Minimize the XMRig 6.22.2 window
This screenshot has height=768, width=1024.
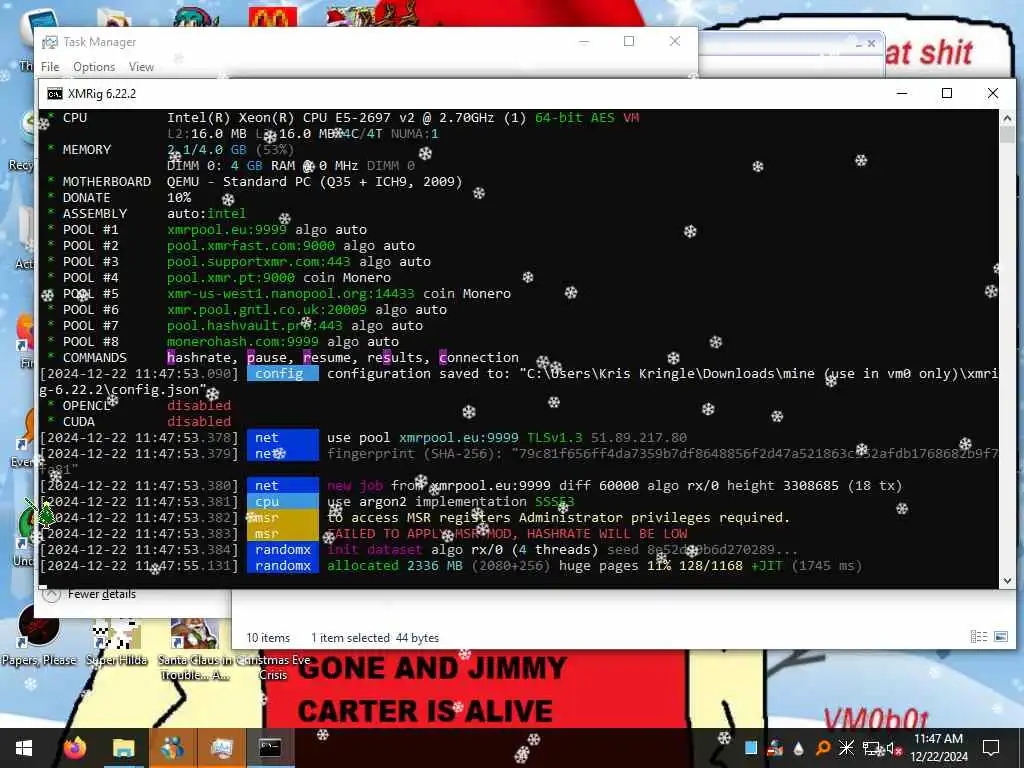[x=902, y=93]
